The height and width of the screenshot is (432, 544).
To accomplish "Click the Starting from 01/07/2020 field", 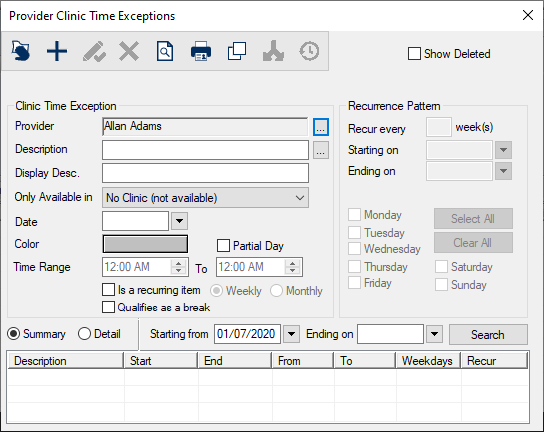I will click(x=247, y=334).
